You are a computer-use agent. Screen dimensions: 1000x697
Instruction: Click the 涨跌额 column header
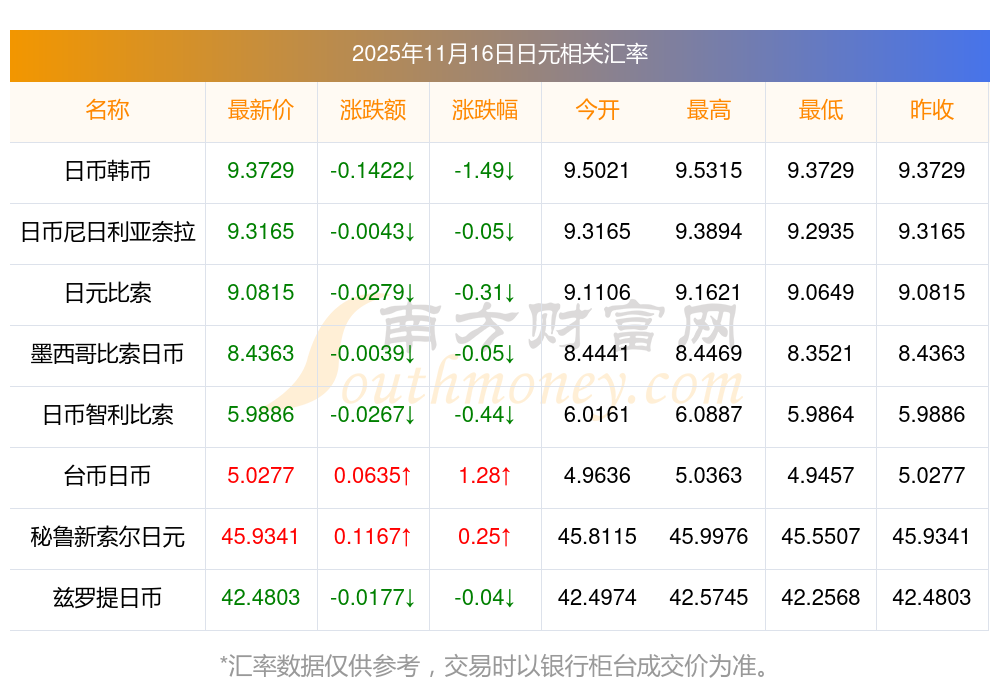pyautogui.click(x=372, y=110)
